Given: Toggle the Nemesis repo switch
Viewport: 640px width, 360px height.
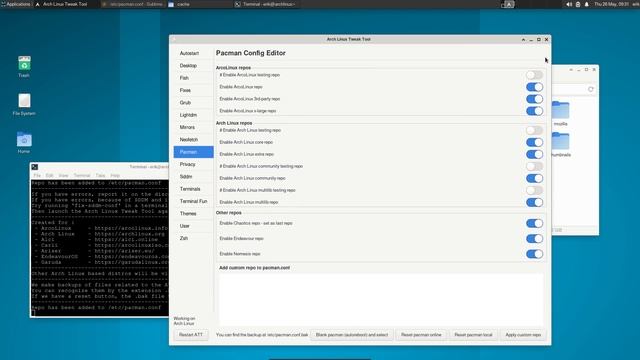Looking at the screenshot, I should coord(534,254).
